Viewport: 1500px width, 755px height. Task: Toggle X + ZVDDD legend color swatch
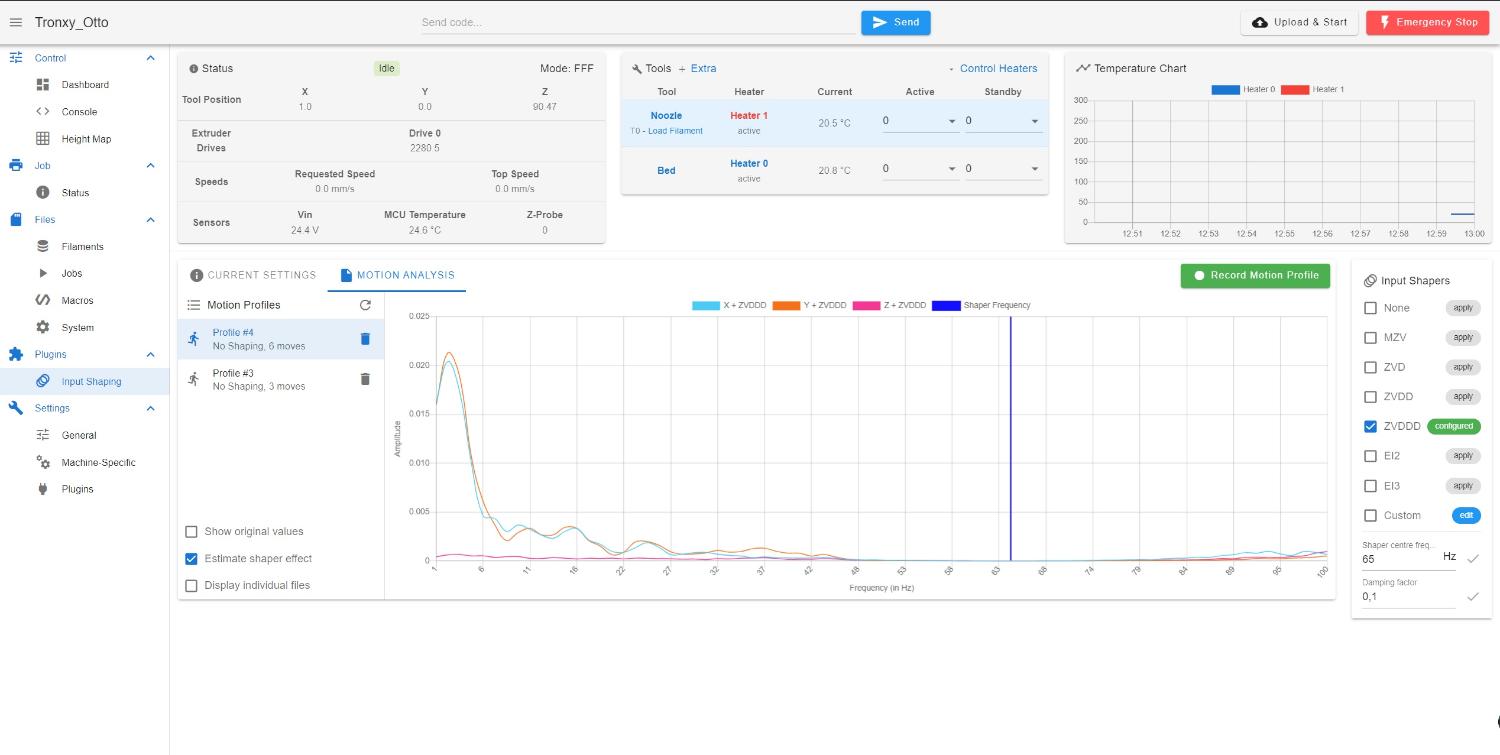point(705,305)
